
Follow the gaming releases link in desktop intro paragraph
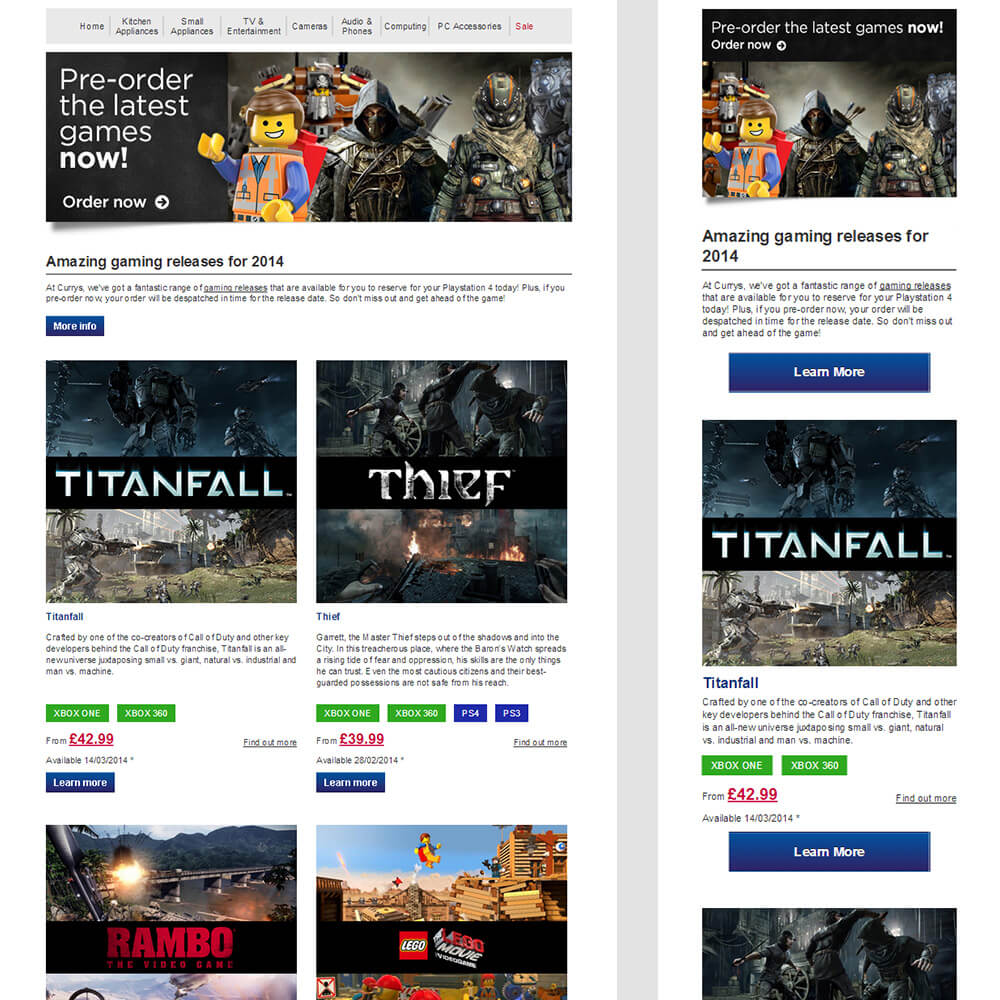[x=235, y=288]
